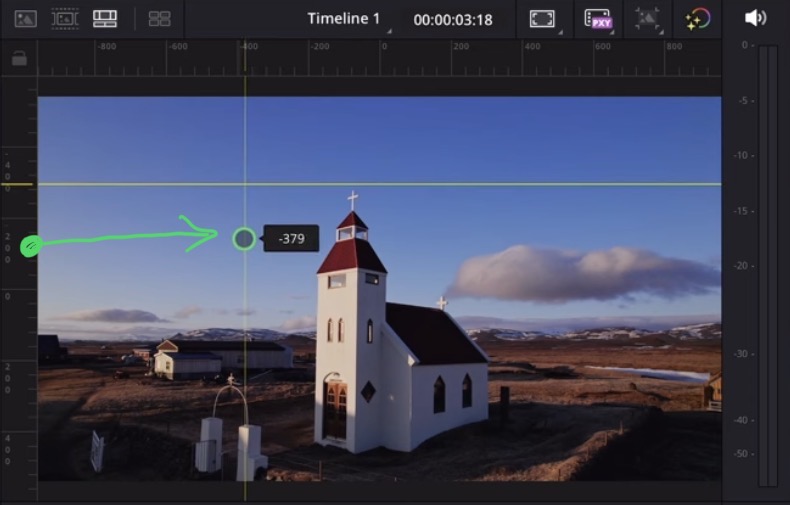Screen dimensions: 790x505
Task: Click the audio level meter bars
Action: coord(767,265)
